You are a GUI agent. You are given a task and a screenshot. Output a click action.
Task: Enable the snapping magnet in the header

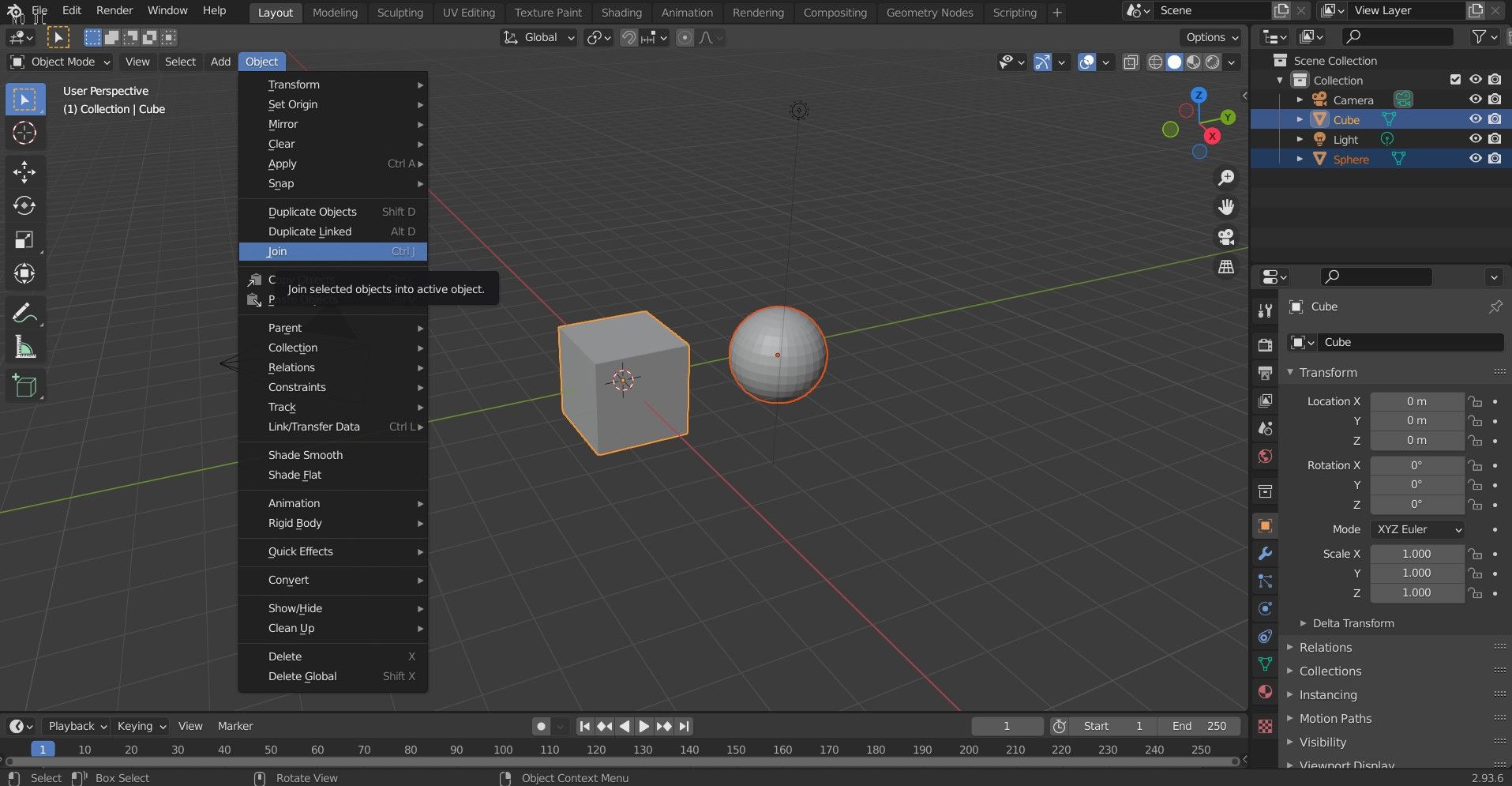click(628, 37)
